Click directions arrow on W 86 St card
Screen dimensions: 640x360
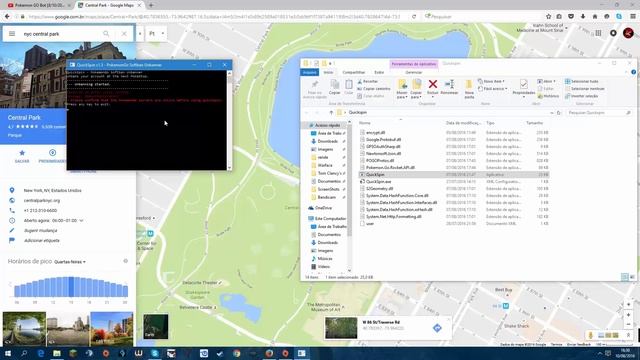(437, 328)
